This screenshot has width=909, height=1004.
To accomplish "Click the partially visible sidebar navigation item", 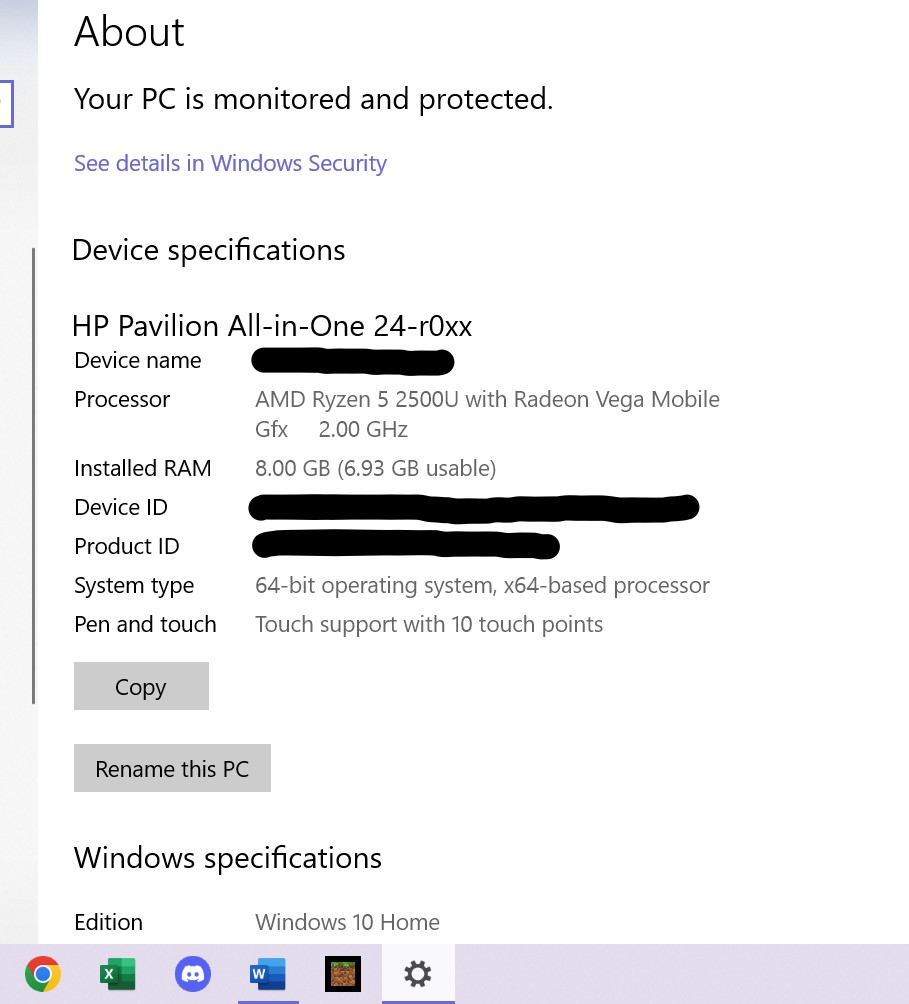I will coord(5,103).
